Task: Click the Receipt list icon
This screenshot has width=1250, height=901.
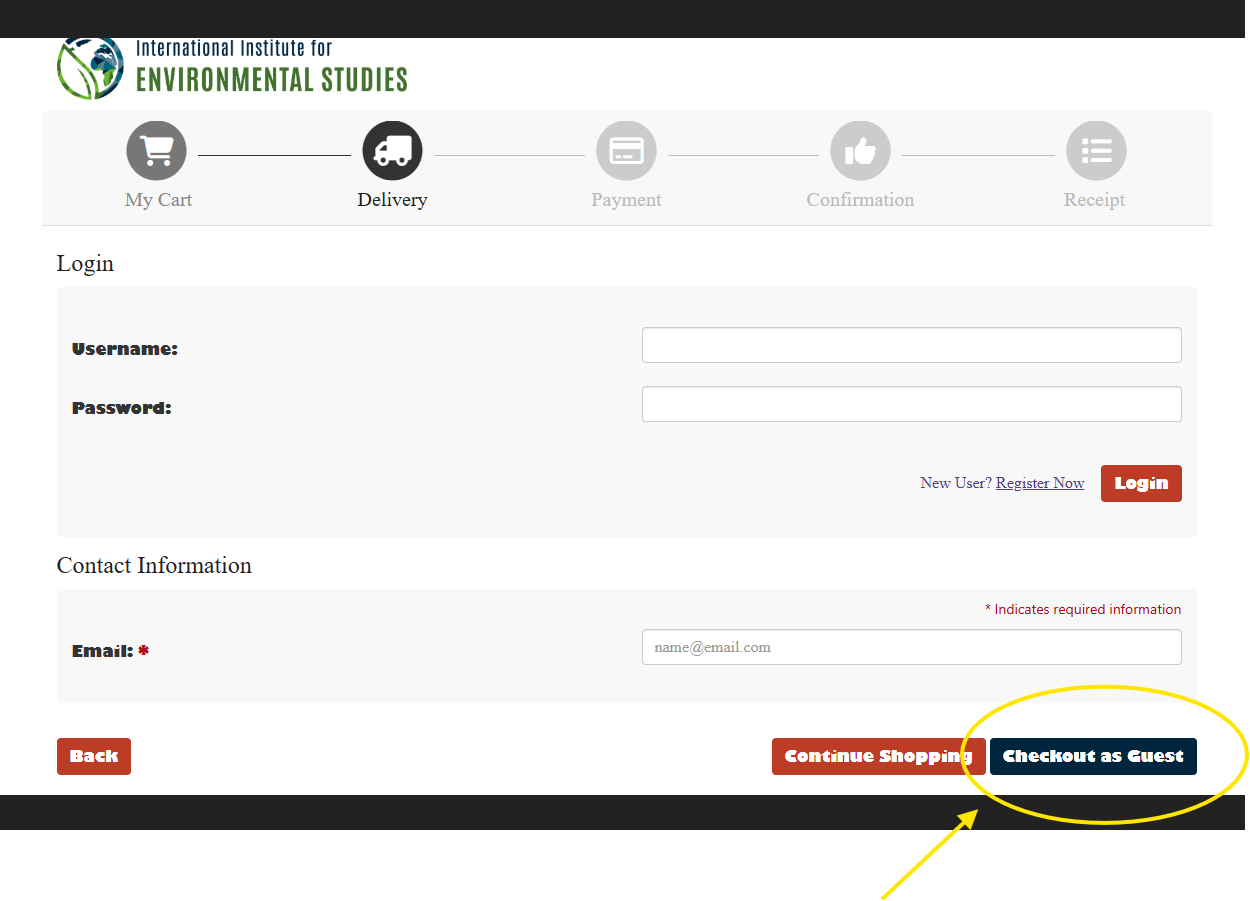Action: [1096, 151]
